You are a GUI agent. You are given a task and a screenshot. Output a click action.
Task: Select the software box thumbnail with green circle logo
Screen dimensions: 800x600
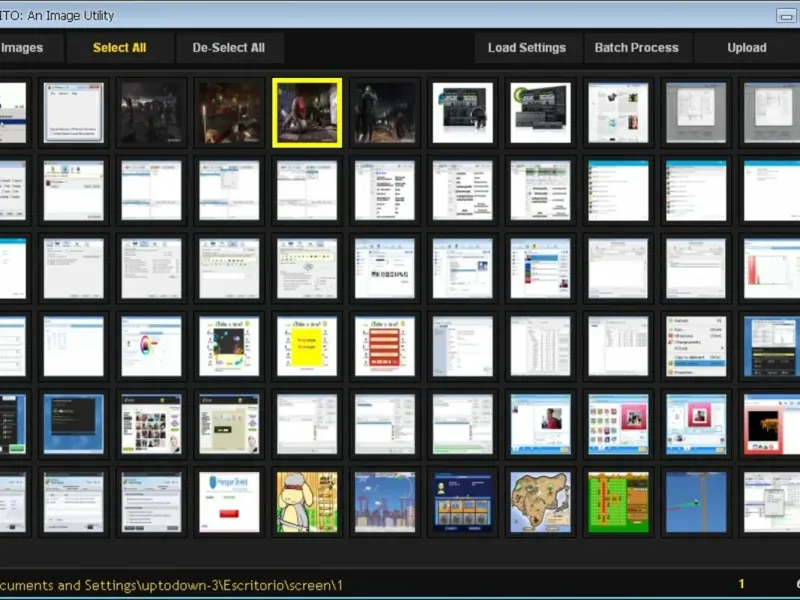[x=540, y=113]
